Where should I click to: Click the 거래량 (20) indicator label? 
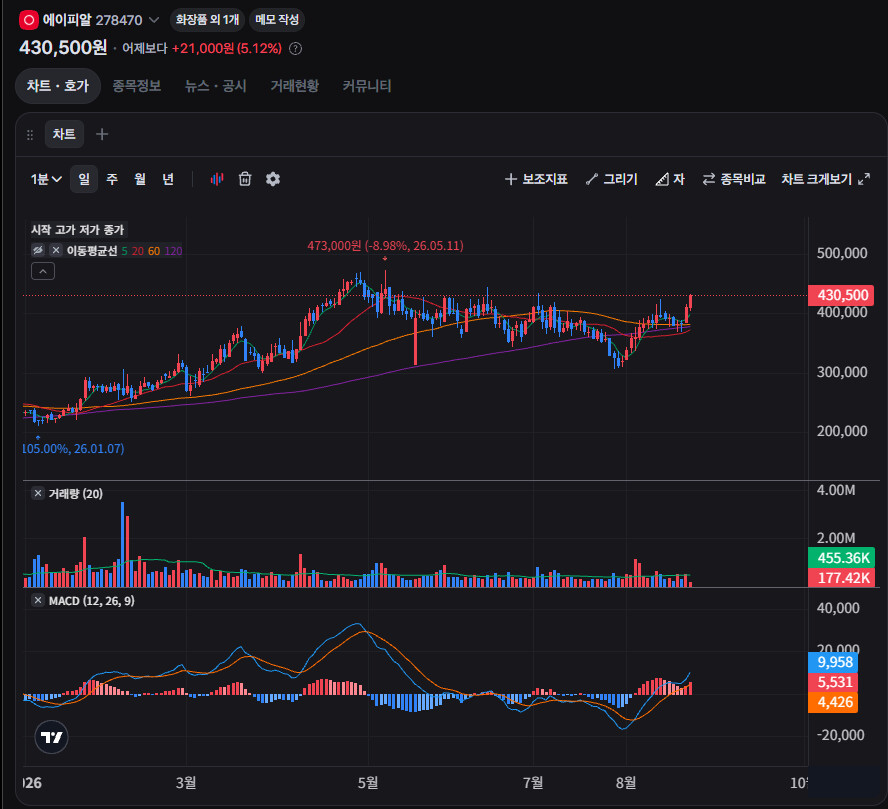pyautogui.click(x=76, y=494)
